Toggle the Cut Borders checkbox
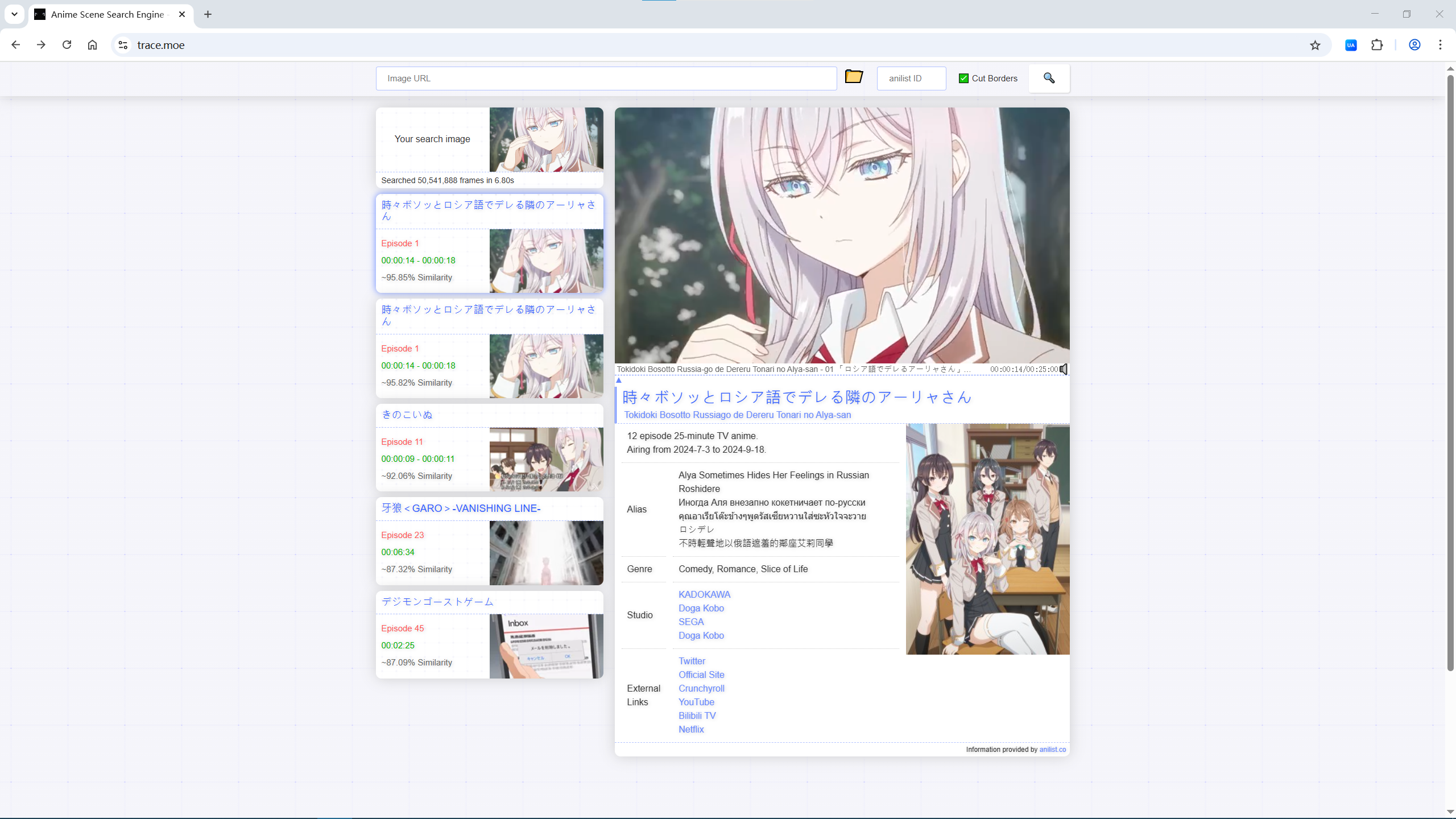This screenshot has height=819, width=1456. 963,78
